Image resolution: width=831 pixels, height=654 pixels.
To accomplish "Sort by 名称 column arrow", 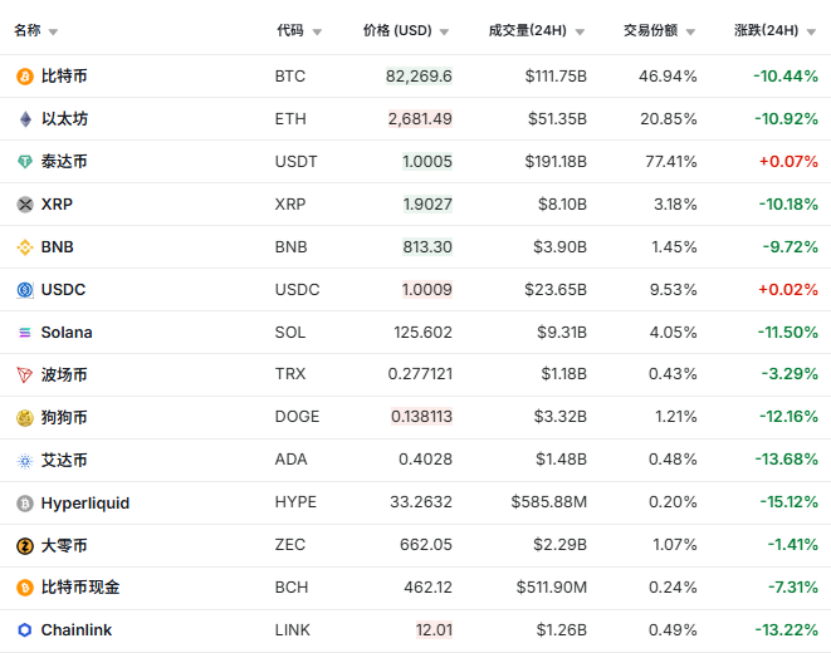I will point(53,32).
